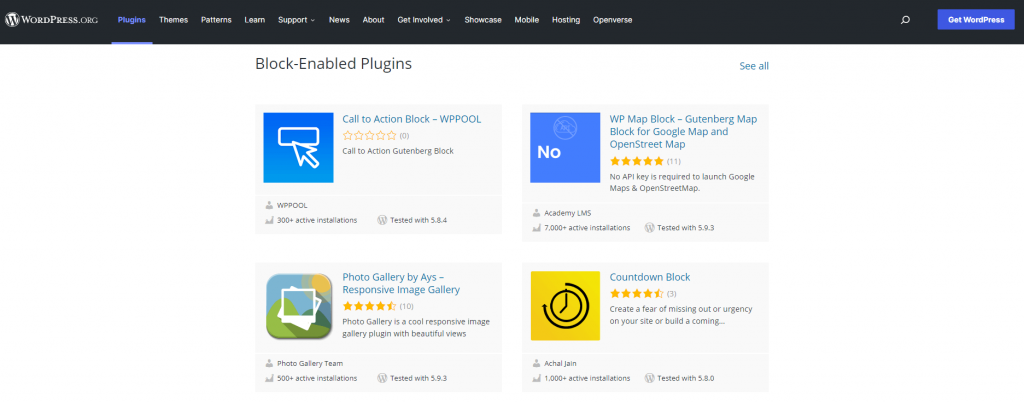Click the author icon beside Academy LMS
1024x402 pixels.
[x=536, y=213]
